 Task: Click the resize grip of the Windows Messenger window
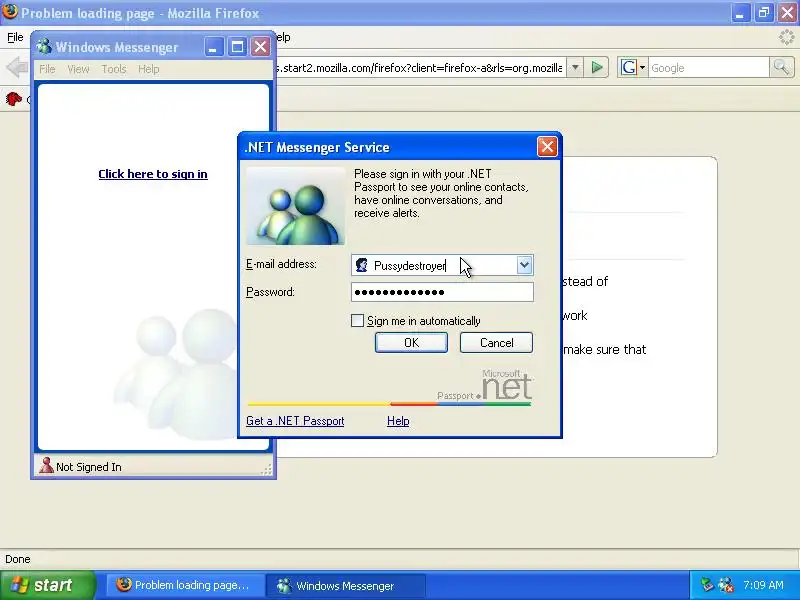point(266,469)
